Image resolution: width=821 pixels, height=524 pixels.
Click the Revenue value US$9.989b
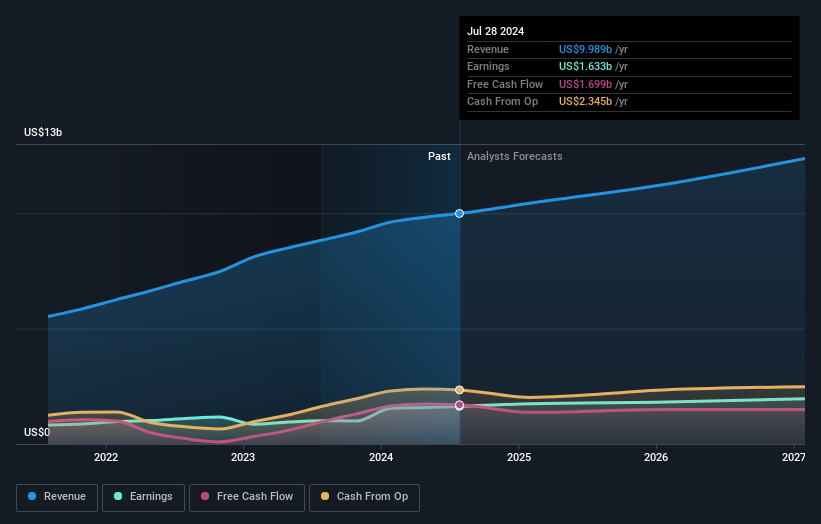[x=585, y=49]
